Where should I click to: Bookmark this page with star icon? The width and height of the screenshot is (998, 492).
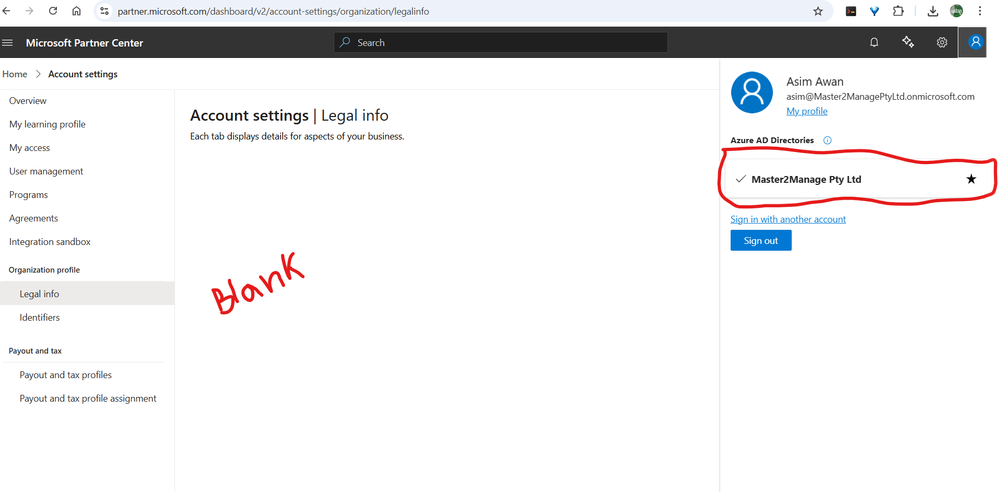click(818, 11)
